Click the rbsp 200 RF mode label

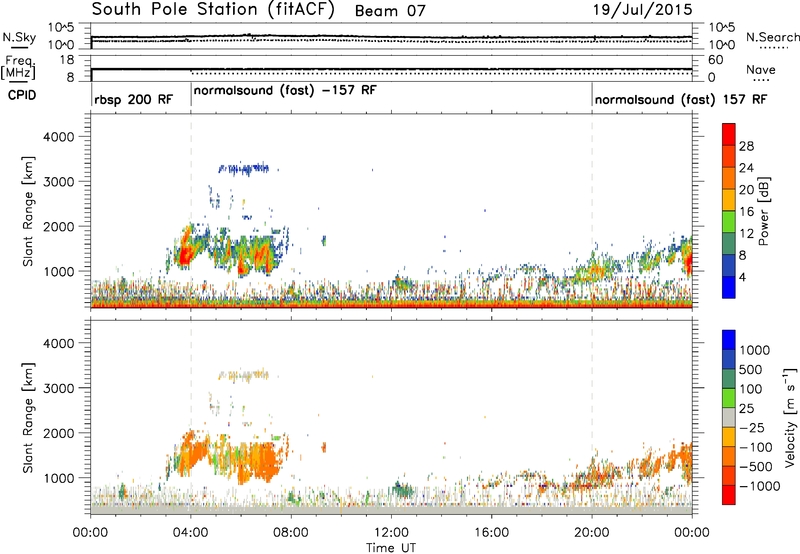pyautogui.click(x=133, y=99)
